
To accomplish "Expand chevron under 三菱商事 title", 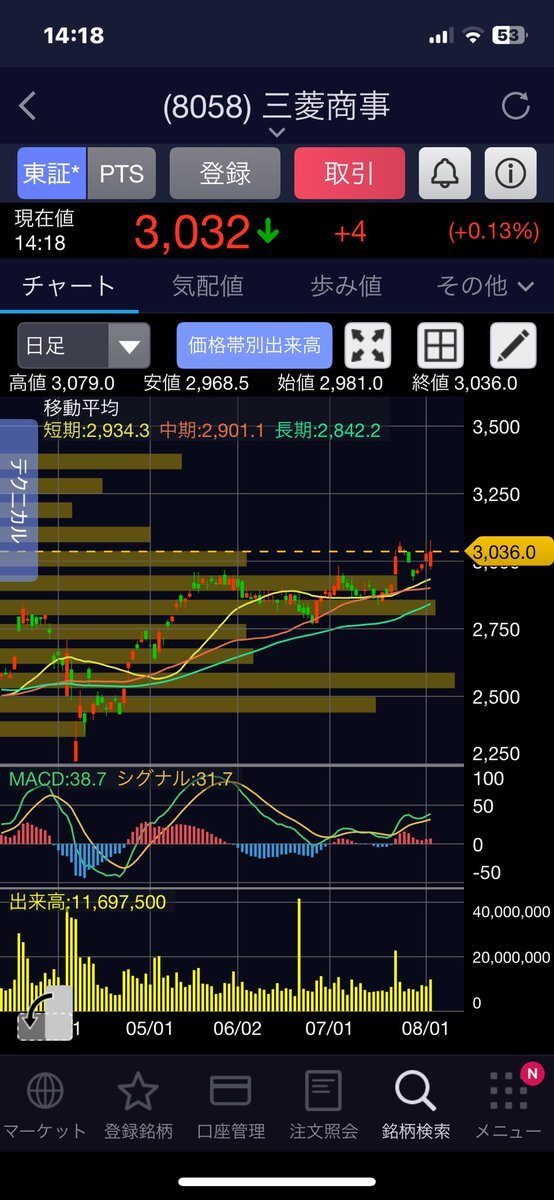I will click(x=277, y=133).
